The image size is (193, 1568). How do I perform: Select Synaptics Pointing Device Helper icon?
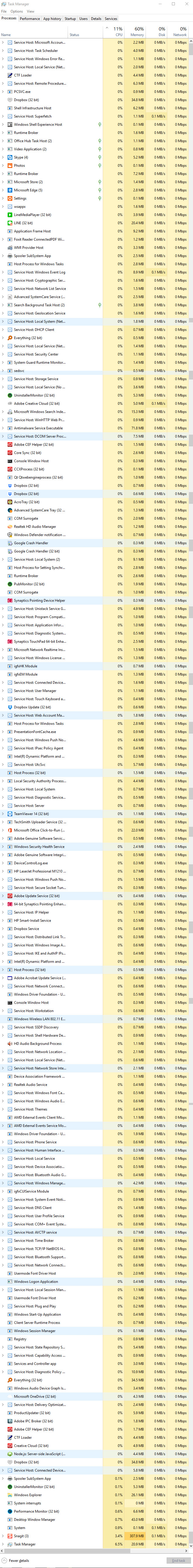pyautogui.click(x=10, y=601)
